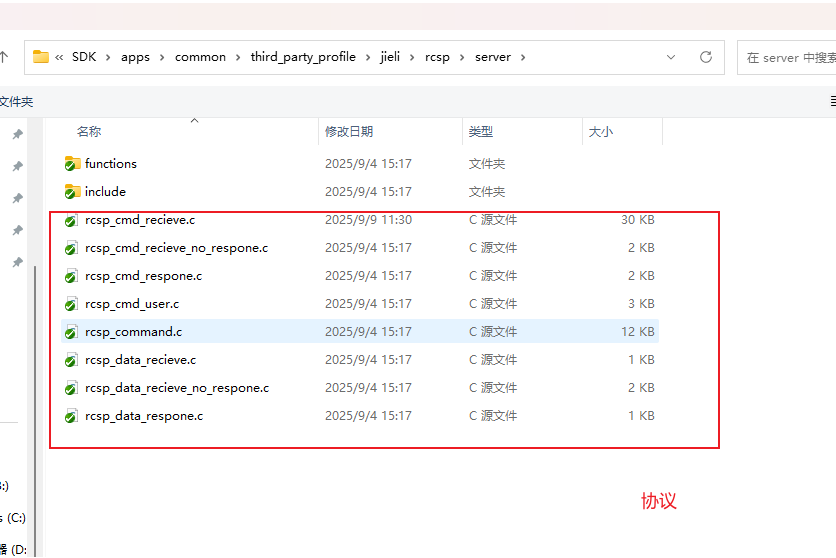Image resolution: width=836 pixels, height=558 pixels.
Task: Select file name rcsp_command.c
Action: (x=134, y=331)
